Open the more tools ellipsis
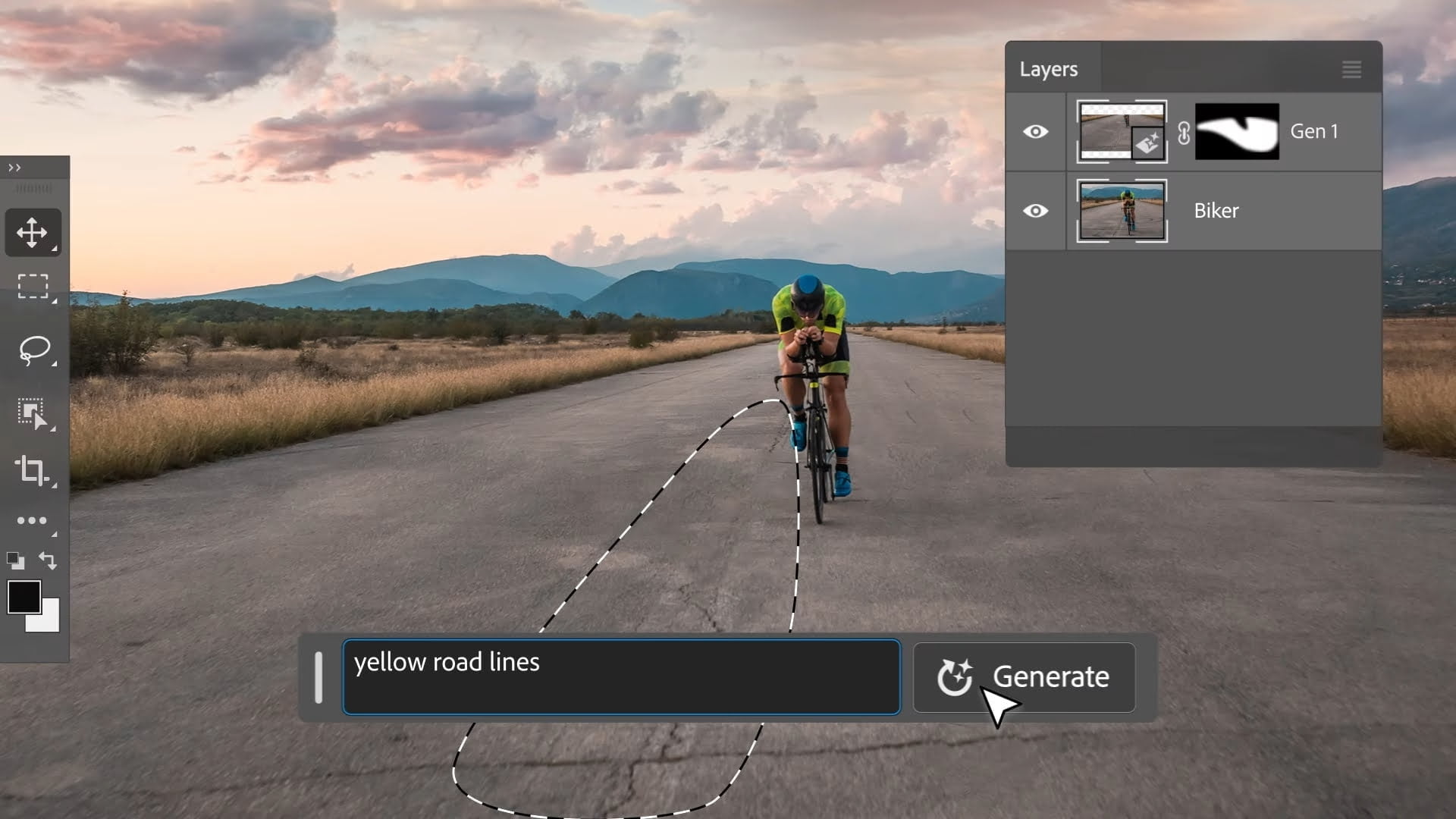Viewport: 1456px width, 819px height. tap(32, 520)
